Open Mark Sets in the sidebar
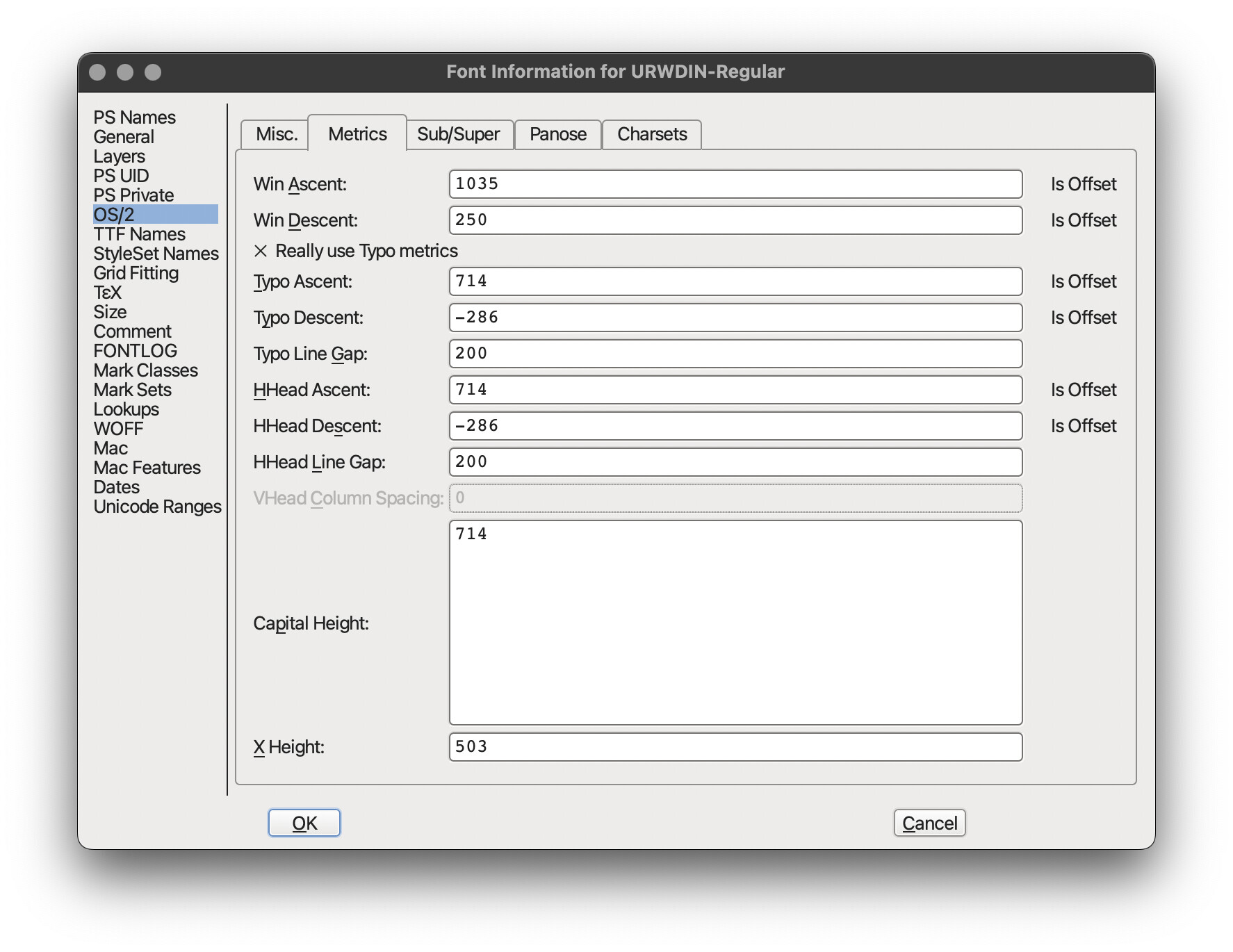The height and width of the screenshot is (952, 1233). pos(133,390)
